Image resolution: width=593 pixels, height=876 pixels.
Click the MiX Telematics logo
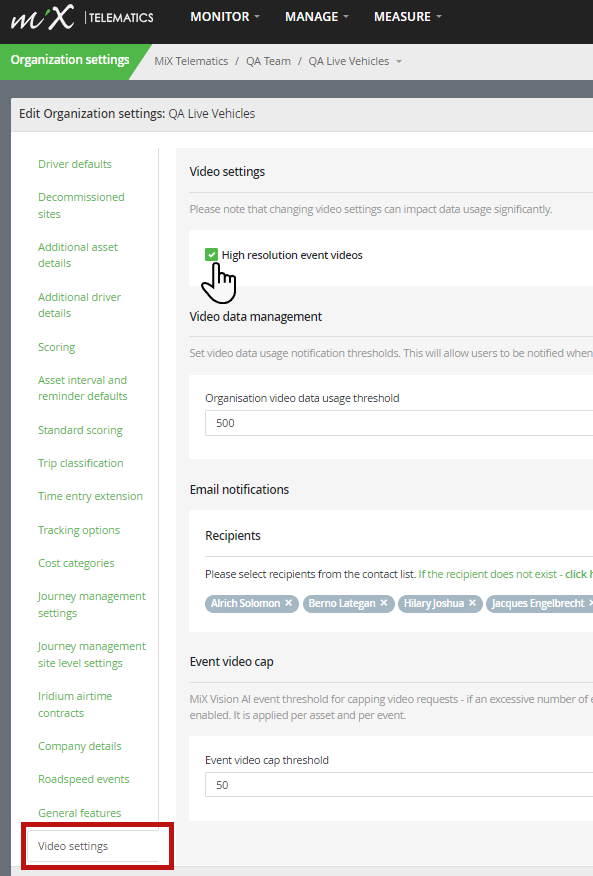82,17
